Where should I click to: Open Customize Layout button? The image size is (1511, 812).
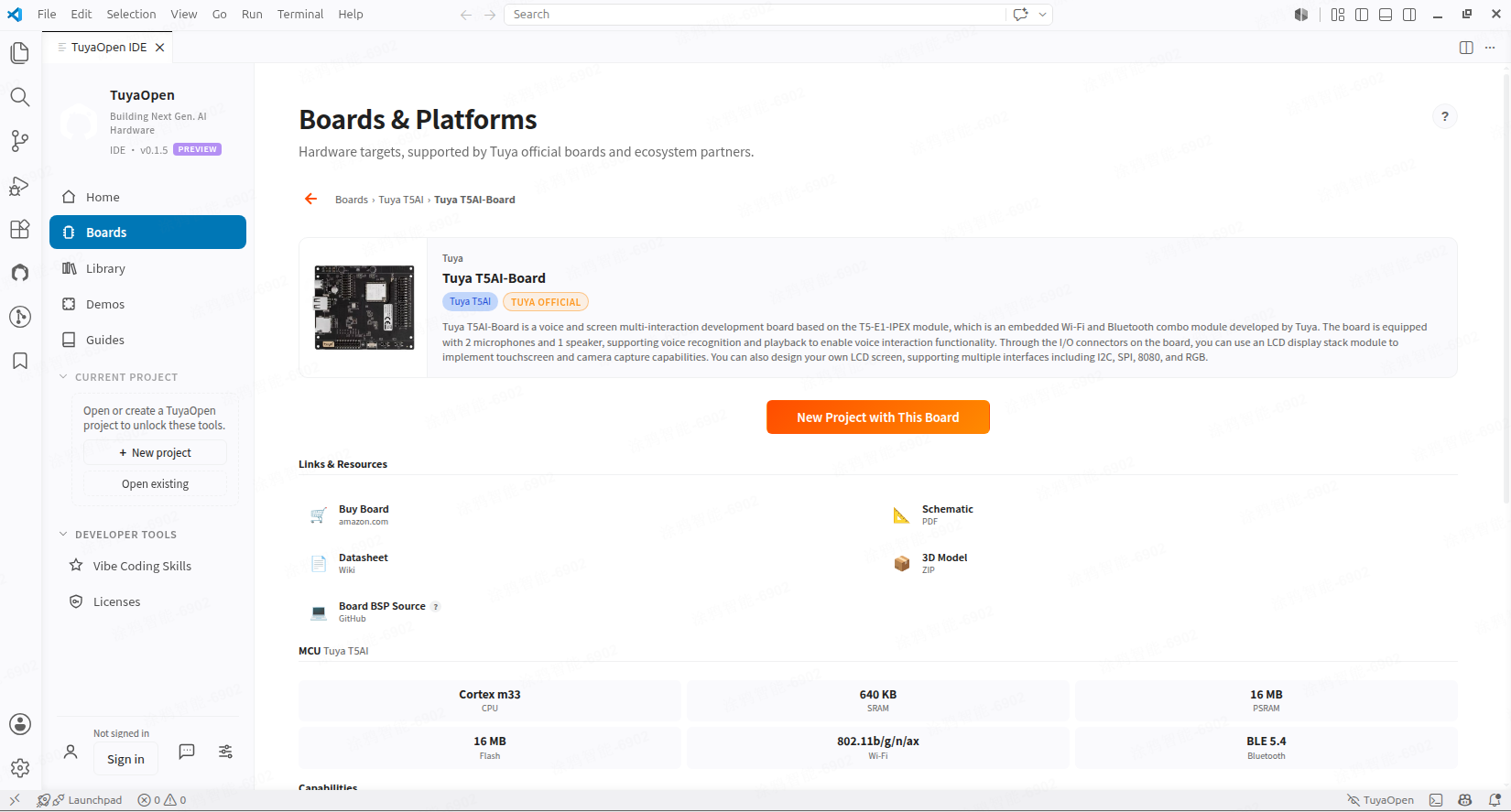[x=1338, y=15]
